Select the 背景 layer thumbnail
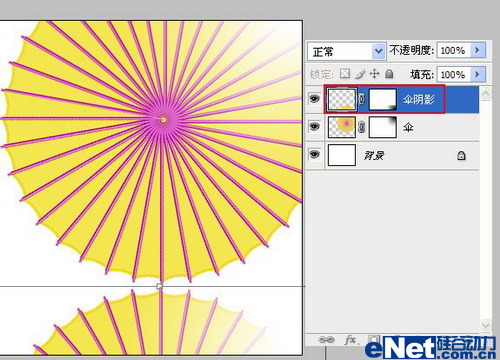 click(x=342, y=155)
